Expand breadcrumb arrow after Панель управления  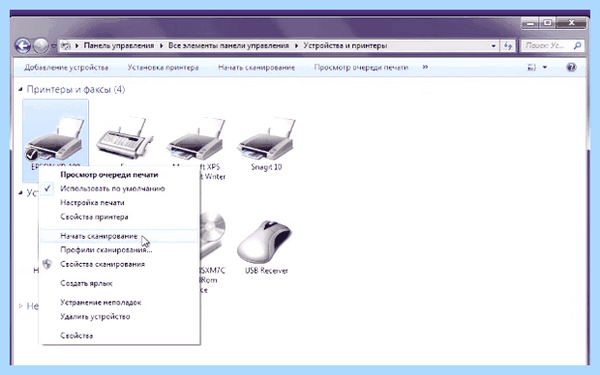(161, 46)
